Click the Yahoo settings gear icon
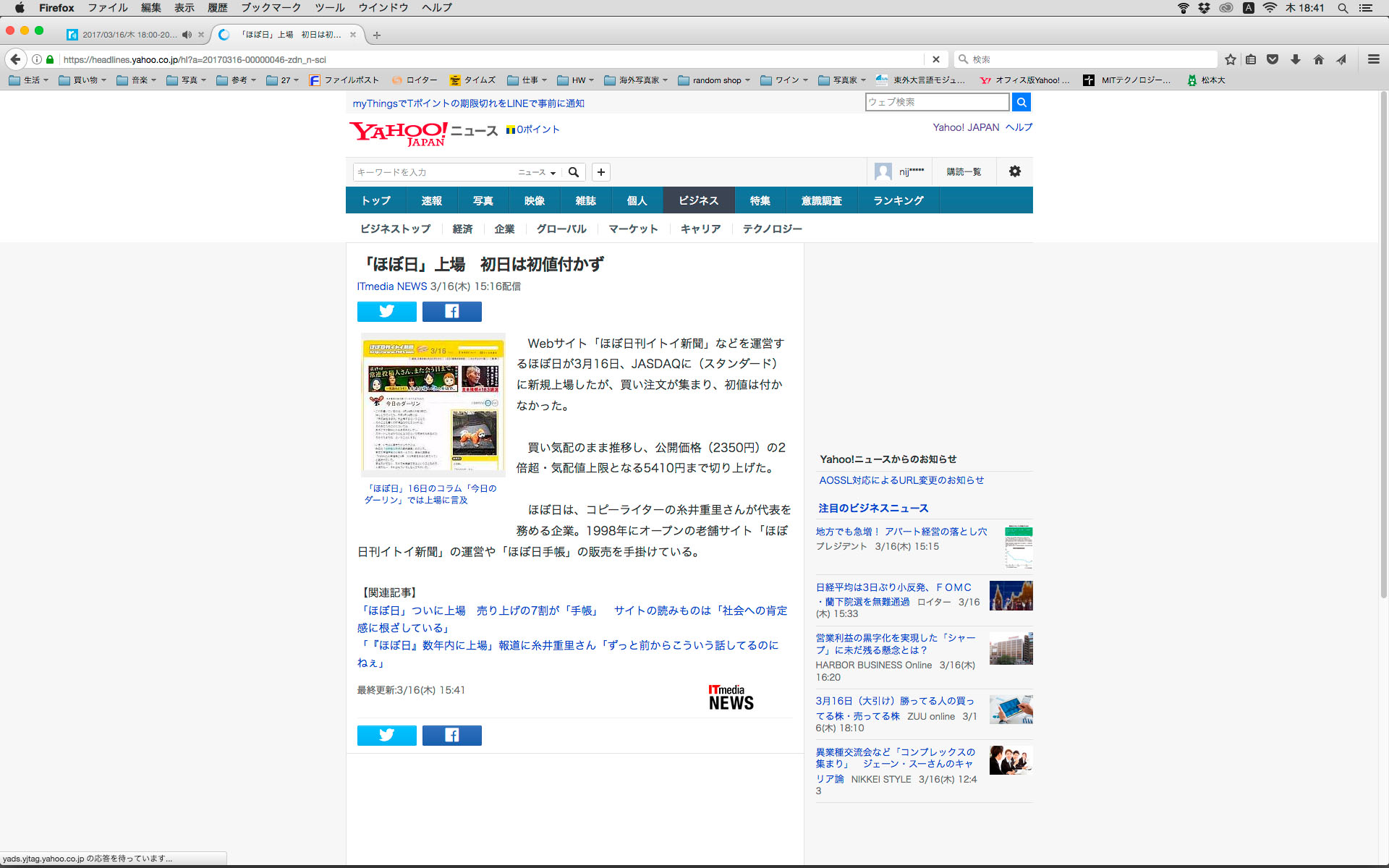Screen dimensions: 1389x868 point(1014,171)
